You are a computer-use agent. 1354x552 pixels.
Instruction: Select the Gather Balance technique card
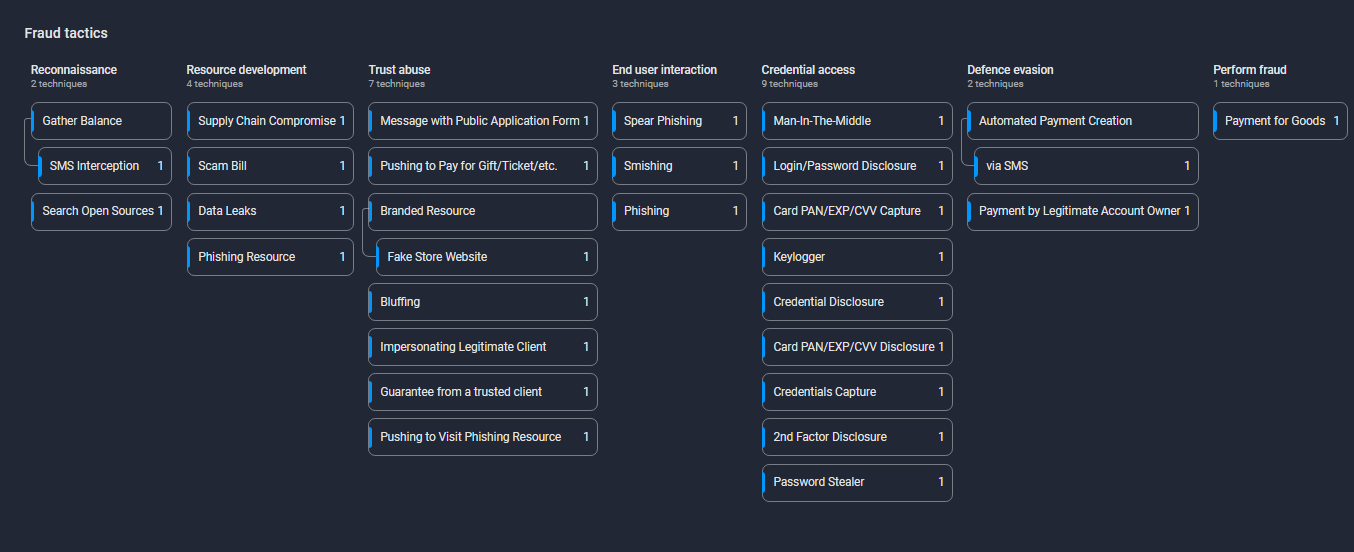click(100, 121)
